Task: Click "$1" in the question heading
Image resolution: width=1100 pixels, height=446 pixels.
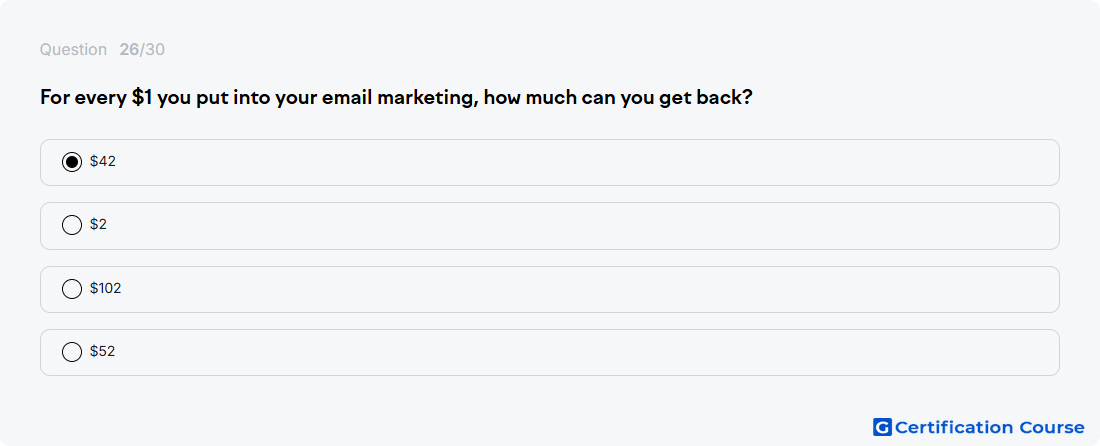Action: pyautogui.click(x=142, y=97)
